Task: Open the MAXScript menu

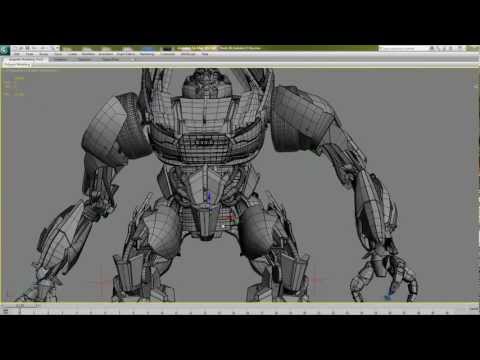Action: pyautogui.click(x=188, y=54)
